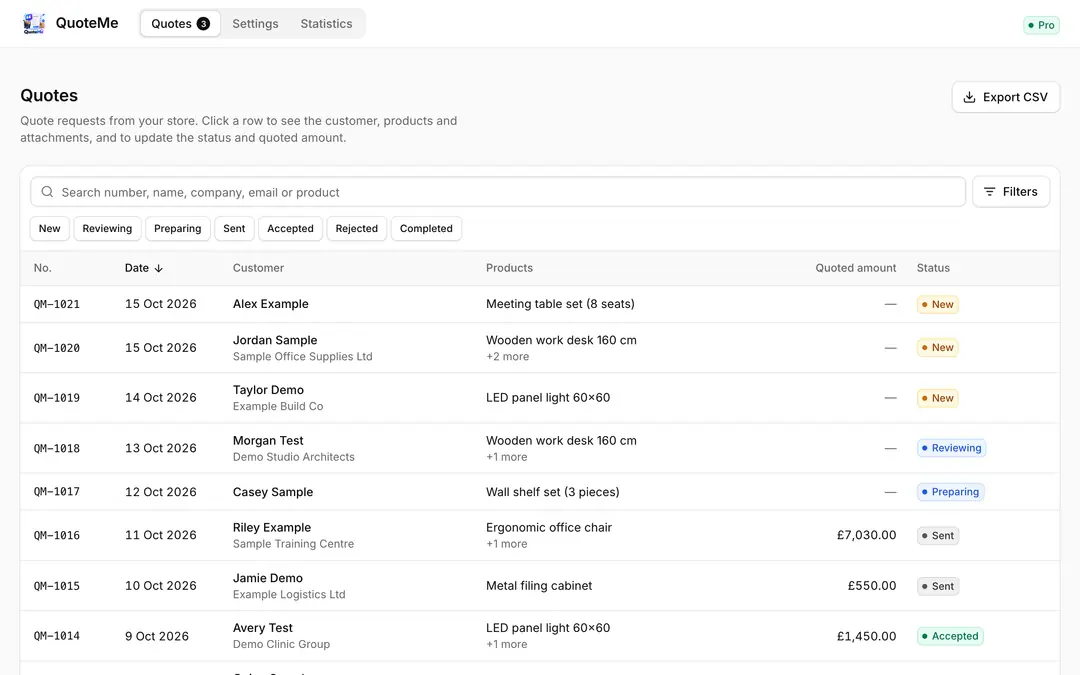The image size is (1080, 675).
Task: Click the New status badge for Alex Example
Action: (x=937, y=304)
